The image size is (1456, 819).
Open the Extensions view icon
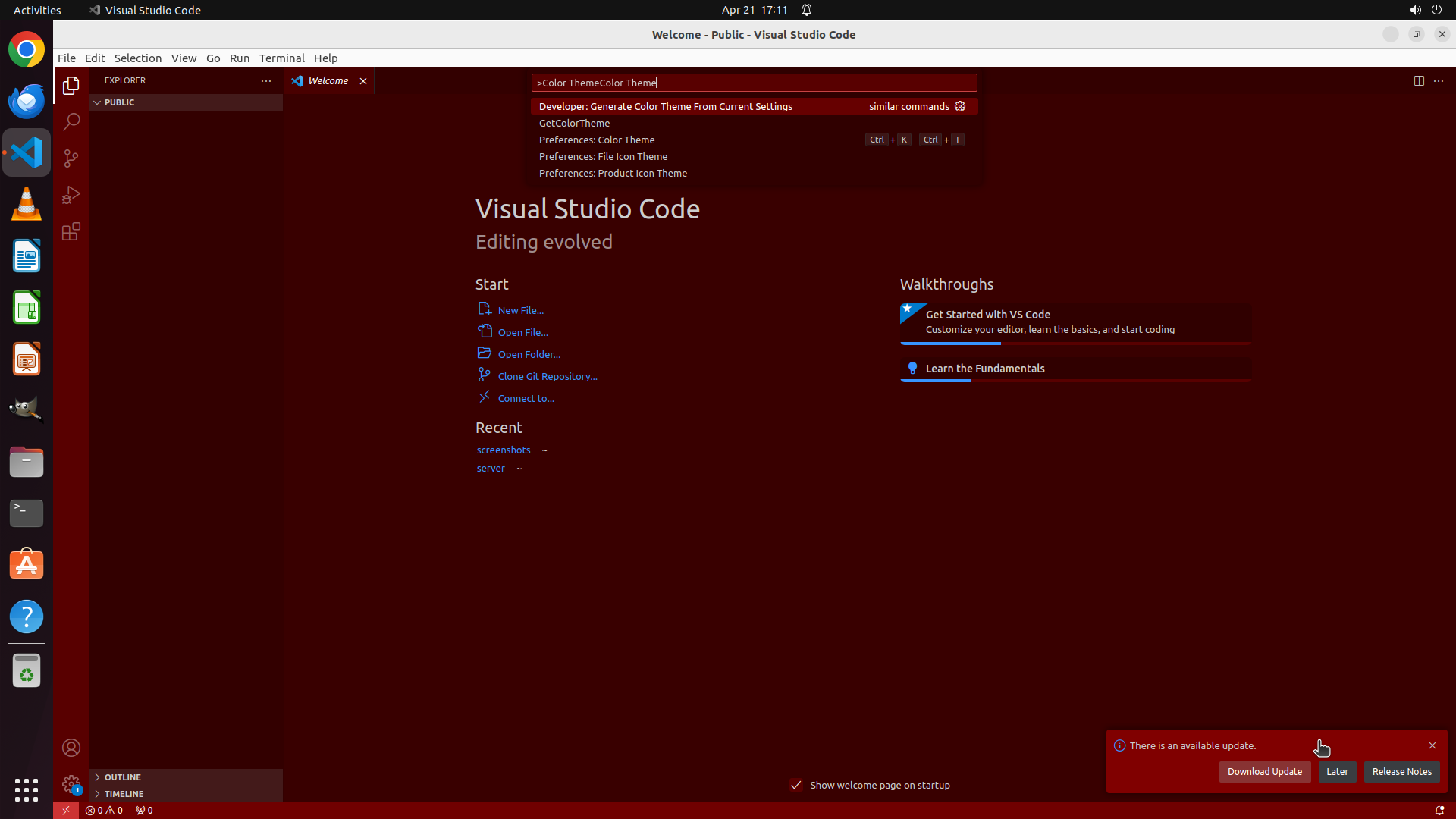click(71, 231)
